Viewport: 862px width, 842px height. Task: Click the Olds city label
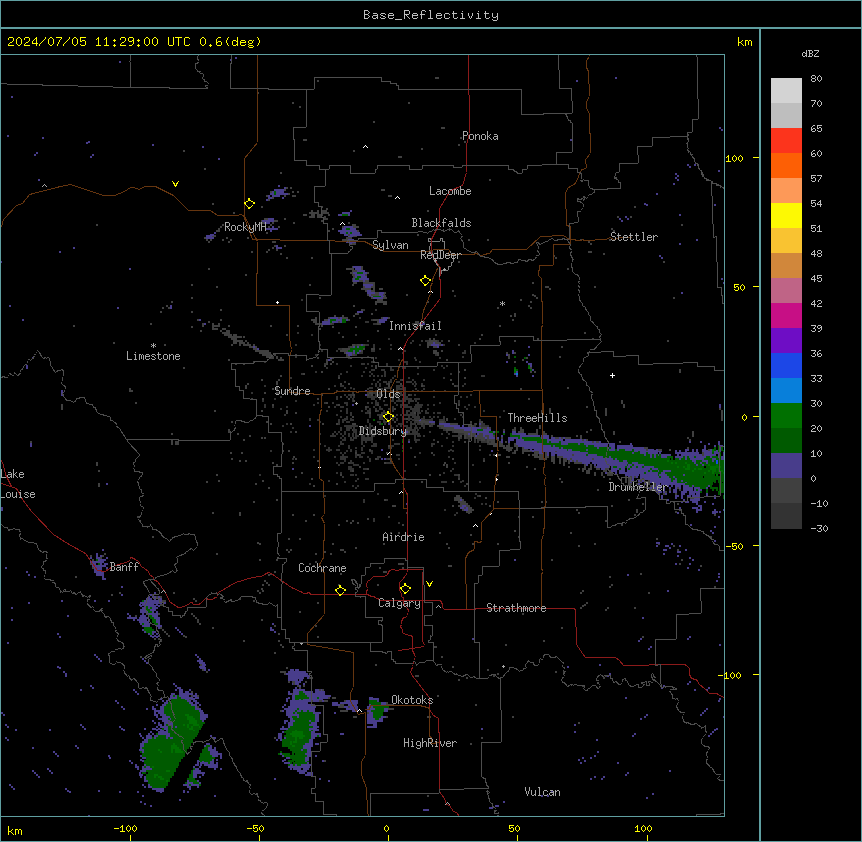tap(388, 394)
